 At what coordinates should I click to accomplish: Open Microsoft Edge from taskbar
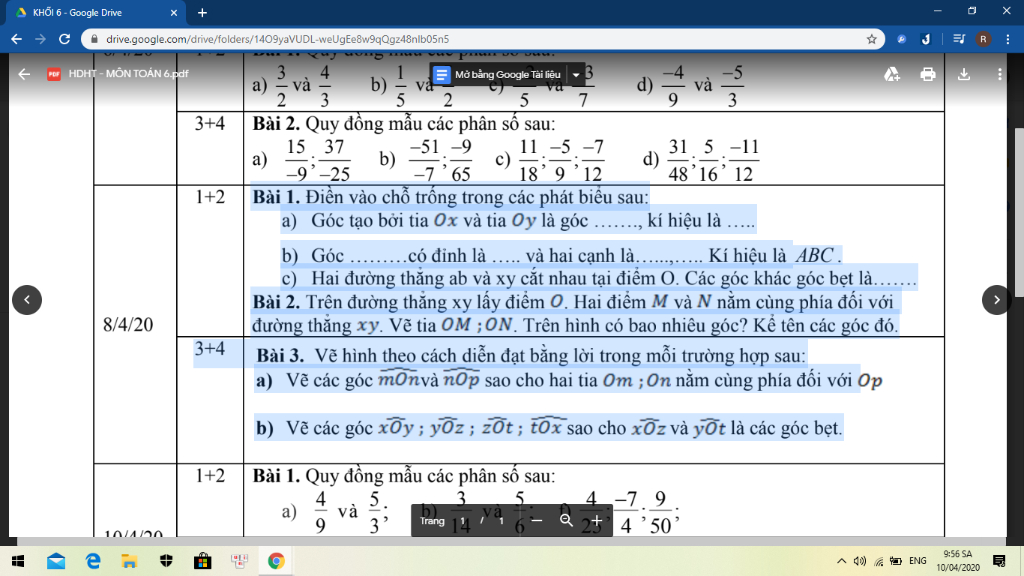[93, 561]
